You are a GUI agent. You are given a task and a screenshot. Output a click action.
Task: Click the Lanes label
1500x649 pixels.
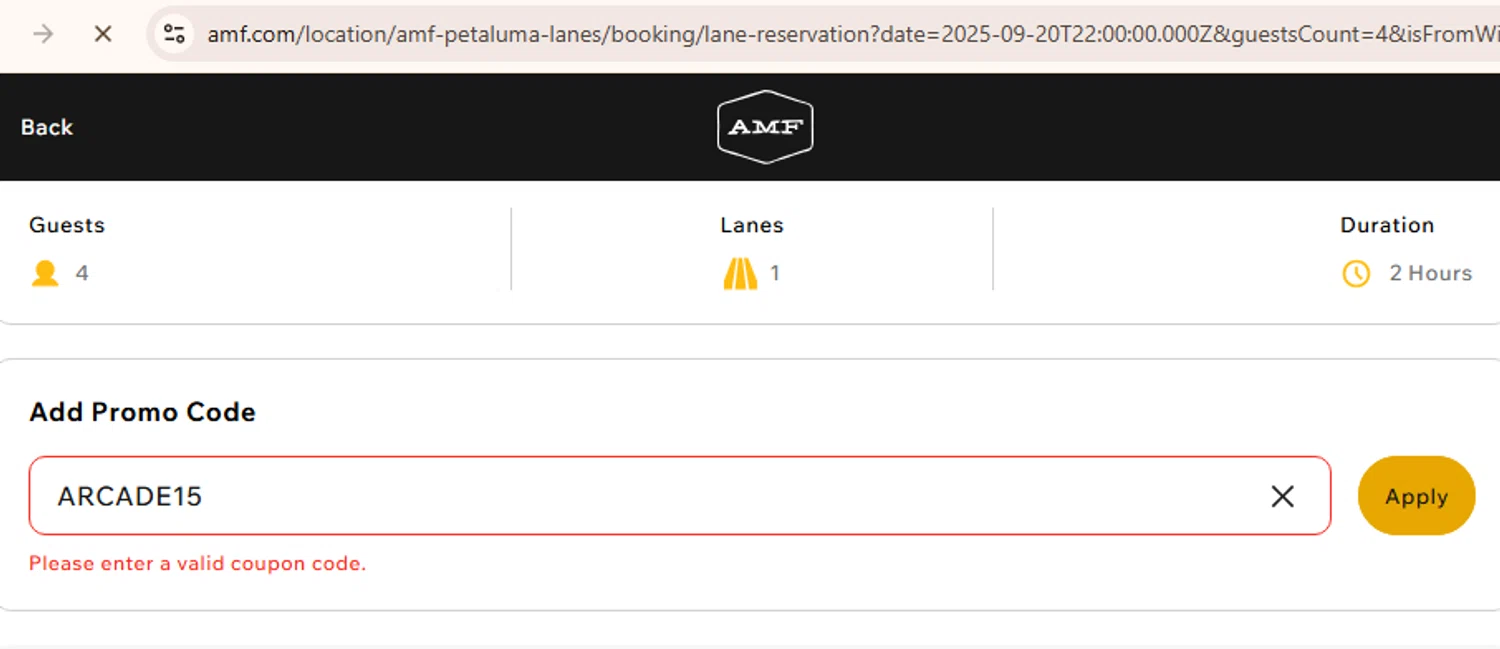pos(752,225)
